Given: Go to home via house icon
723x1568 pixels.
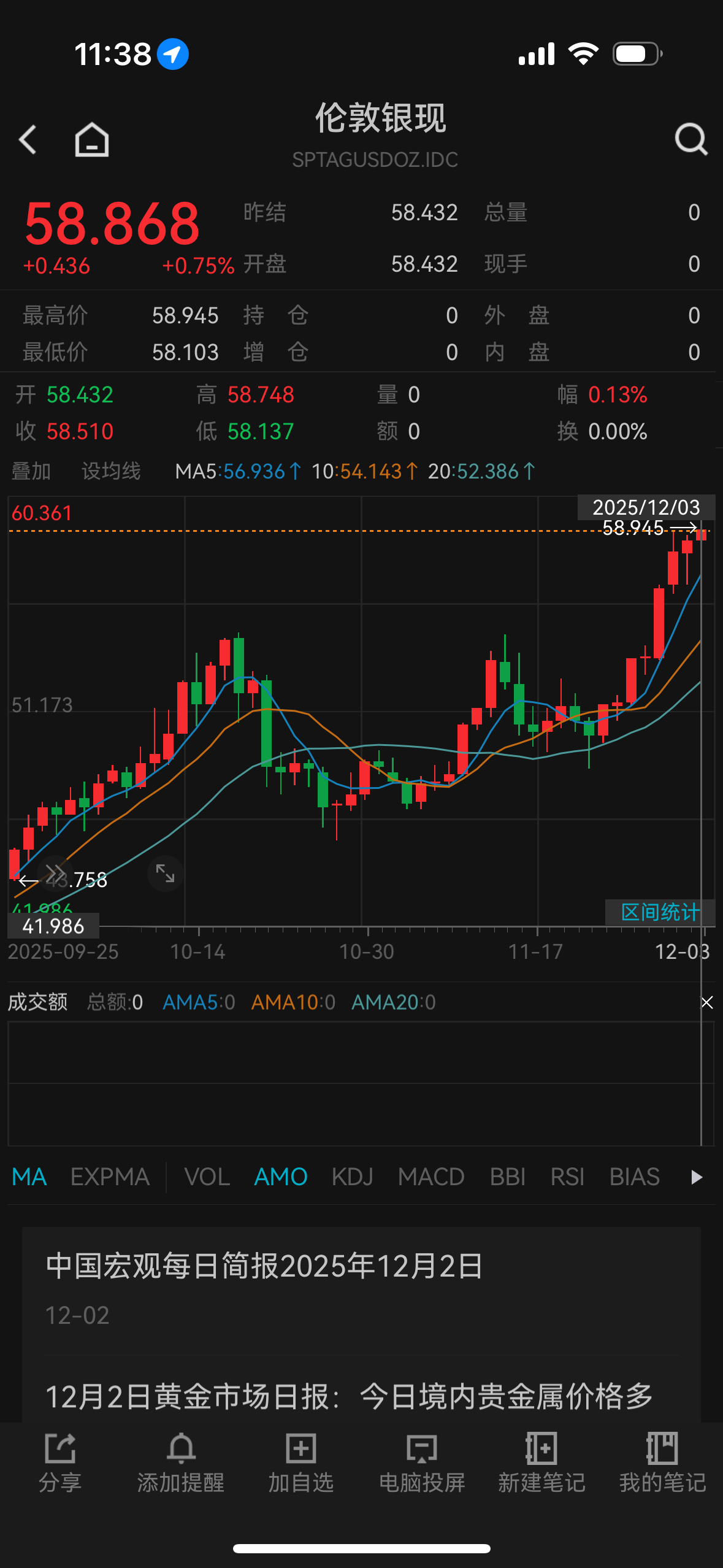Looking at the screenshot, I should click(92, 139).
